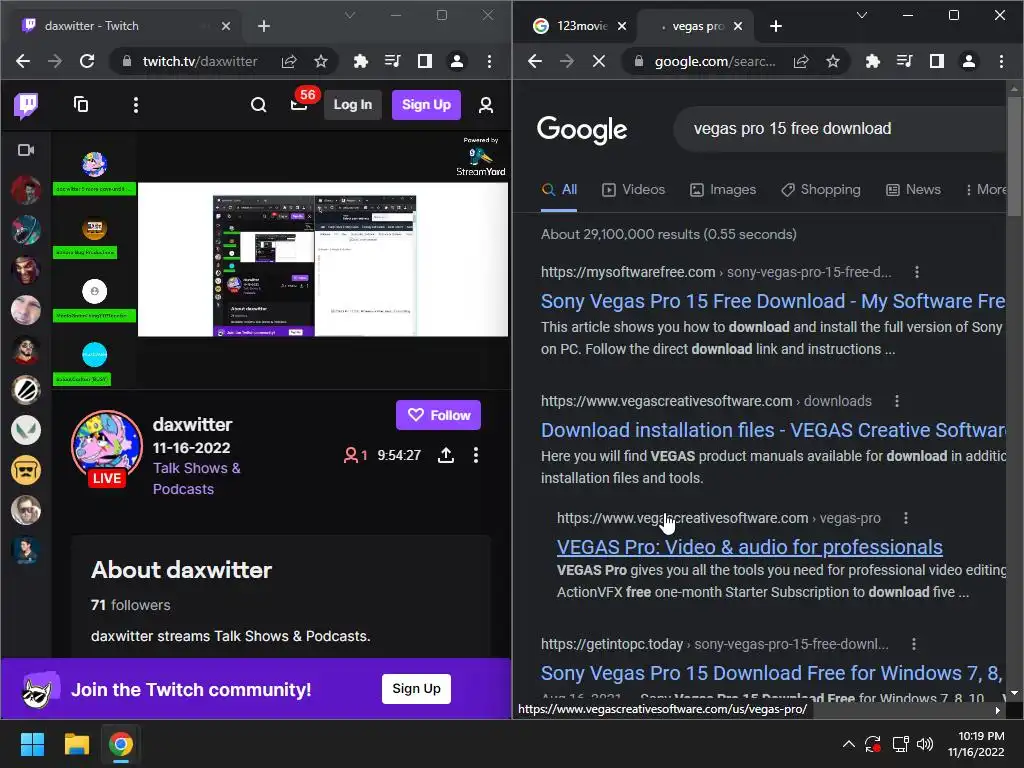Open options menu for vegascreativesoftware.com downloads result

897,401
